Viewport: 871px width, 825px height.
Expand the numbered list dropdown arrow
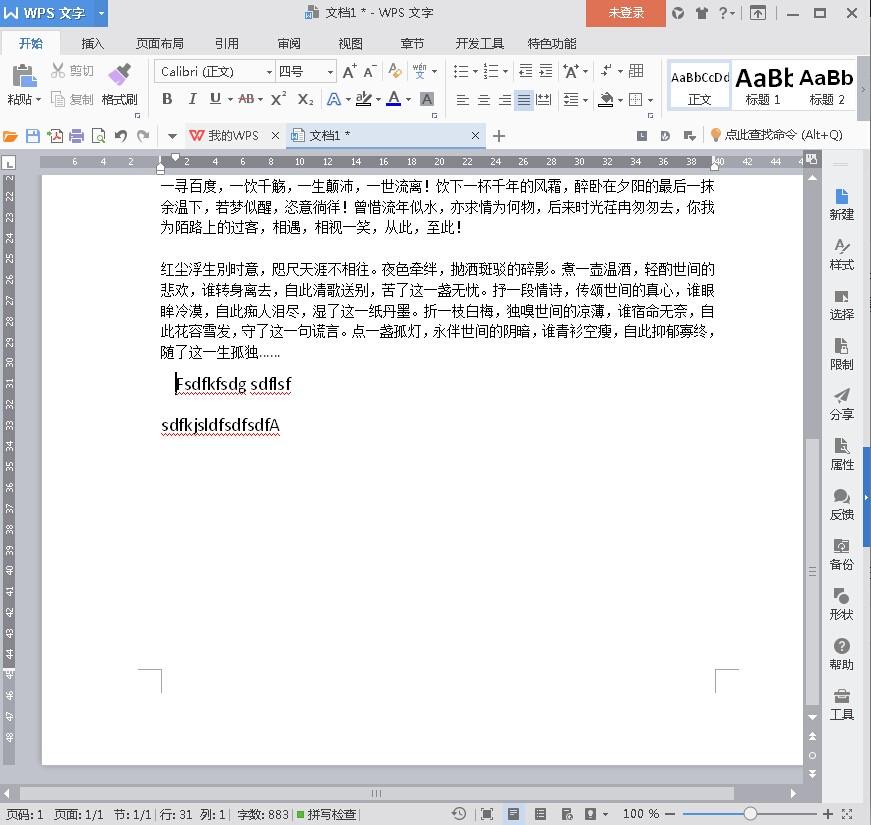[x=505, y=71]
